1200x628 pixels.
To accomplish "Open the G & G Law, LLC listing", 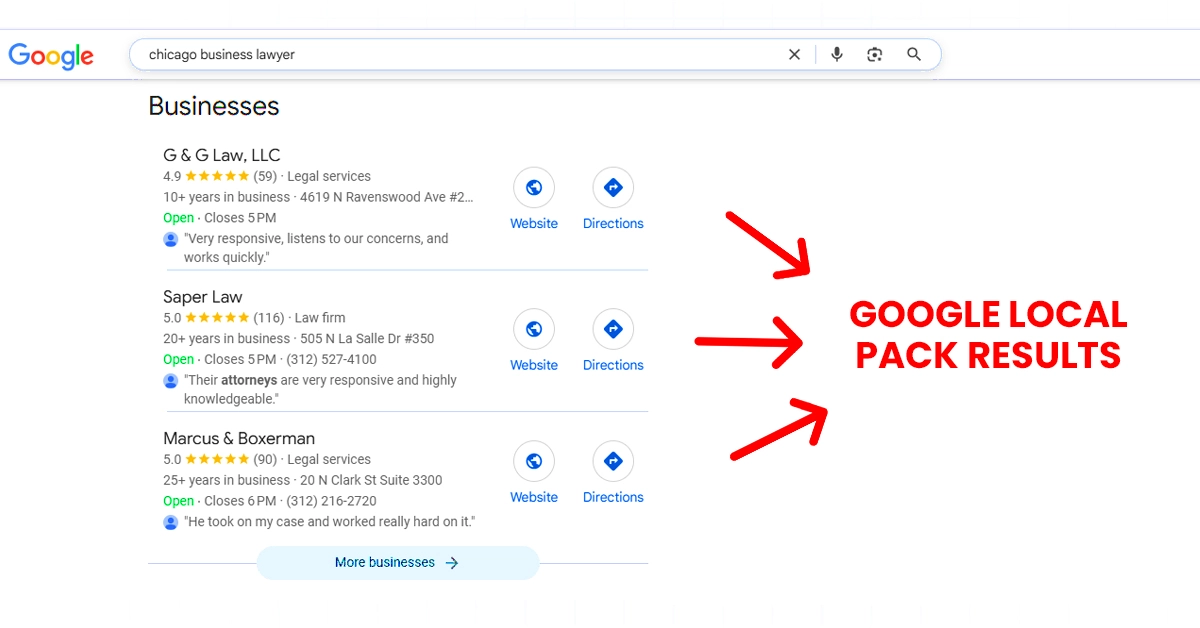I will tap(221, 155).
